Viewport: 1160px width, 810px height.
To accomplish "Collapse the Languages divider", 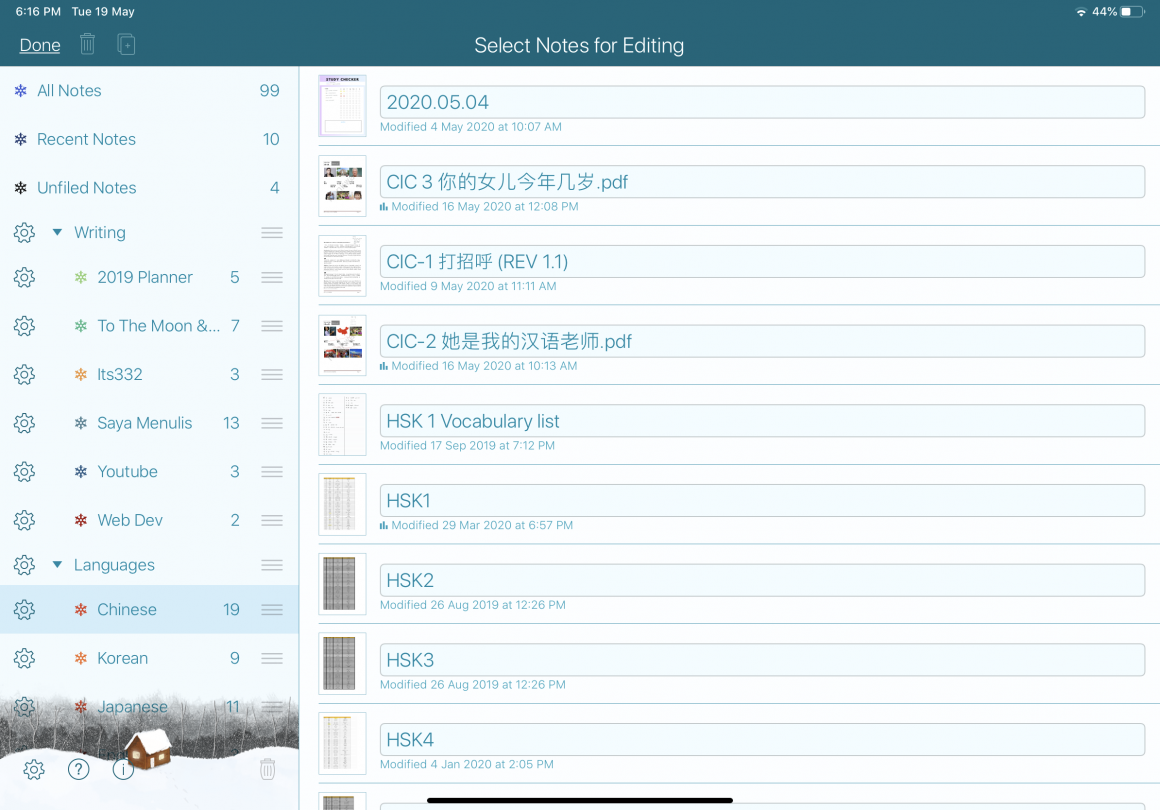I will click(58, 565).
